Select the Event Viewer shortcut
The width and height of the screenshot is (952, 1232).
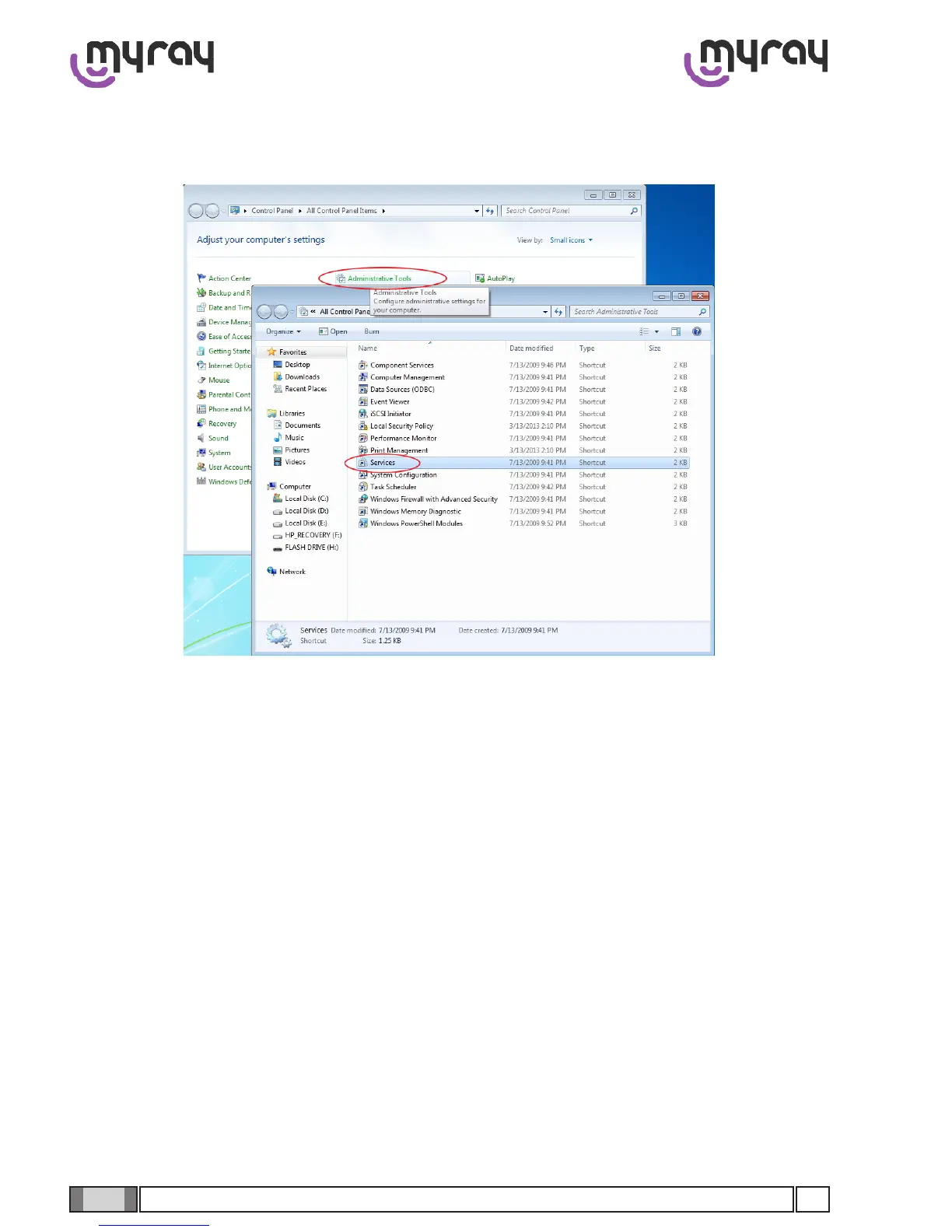383,402
